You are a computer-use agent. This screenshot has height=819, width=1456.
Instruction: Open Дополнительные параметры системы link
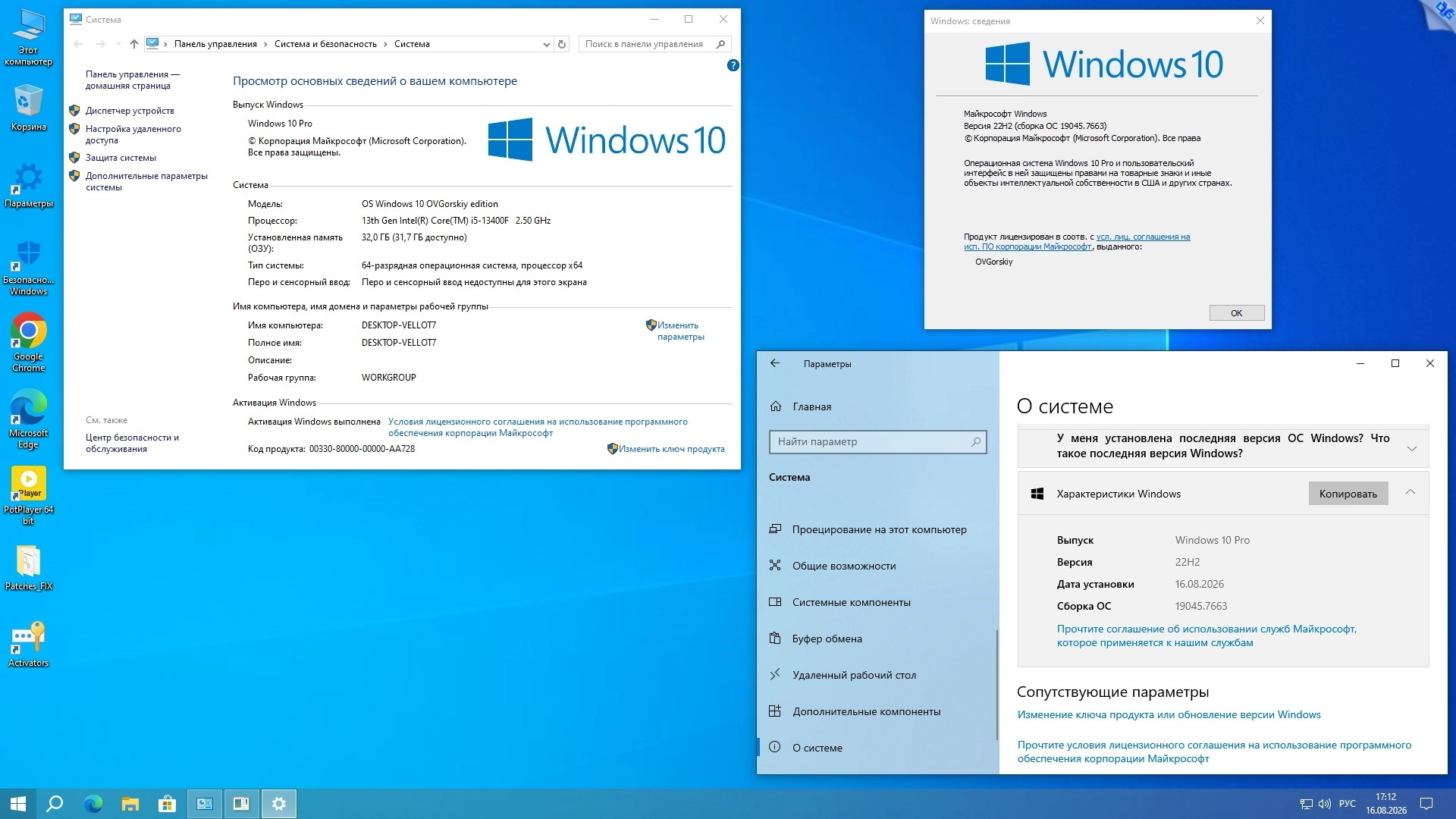pos(146,181)
